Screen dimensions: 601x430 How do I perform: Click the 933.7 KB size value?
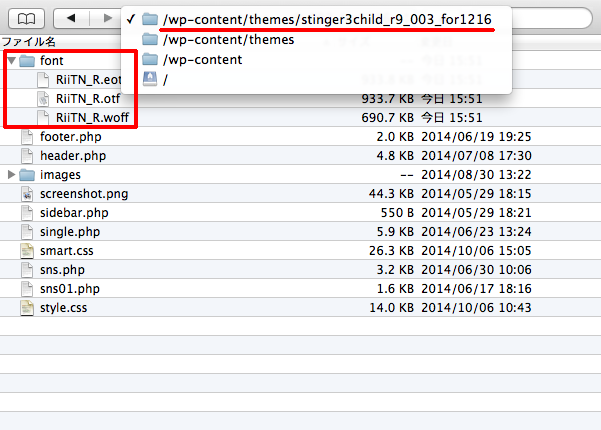(388, 99)
